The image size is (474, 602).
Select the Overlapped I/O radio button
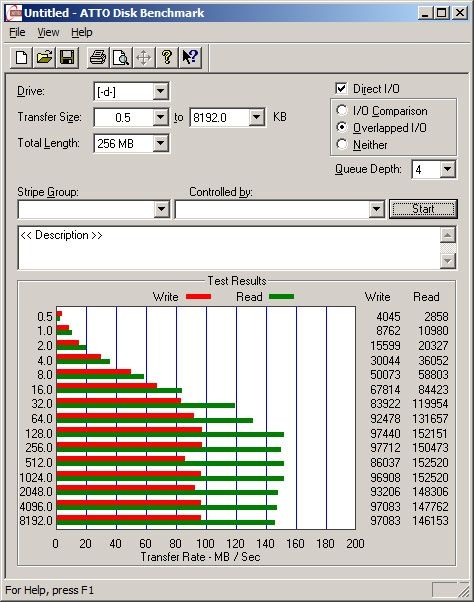342,127
